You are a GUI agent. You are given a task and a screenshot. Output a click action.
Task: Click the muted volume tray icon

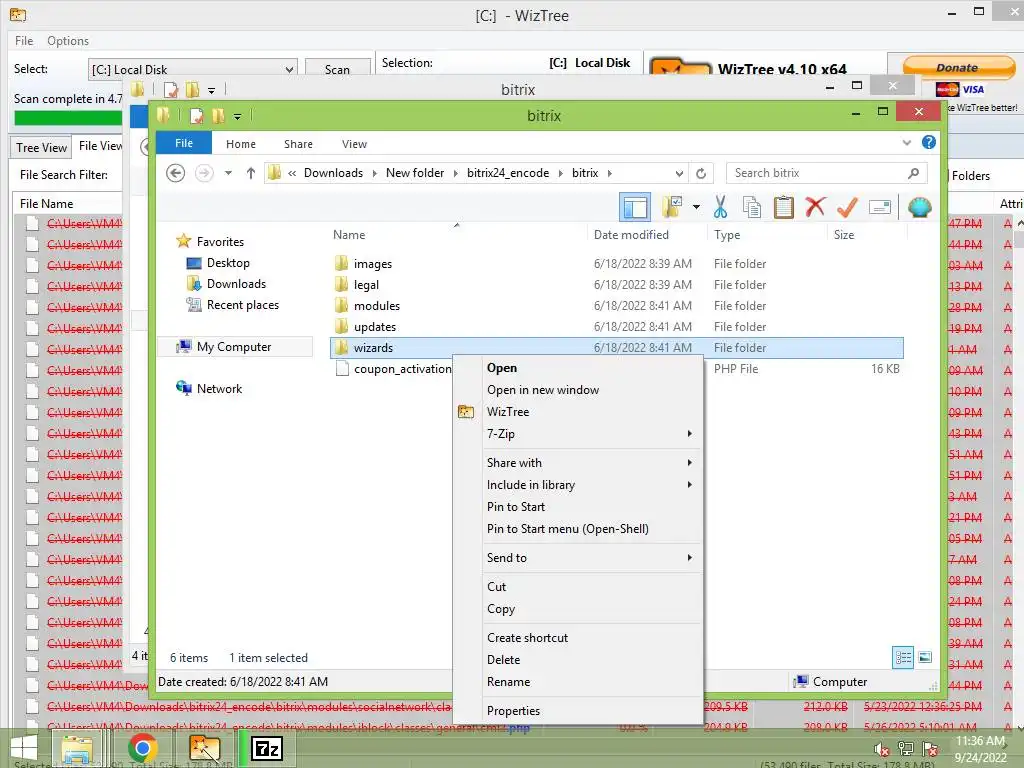click(882, 749)
